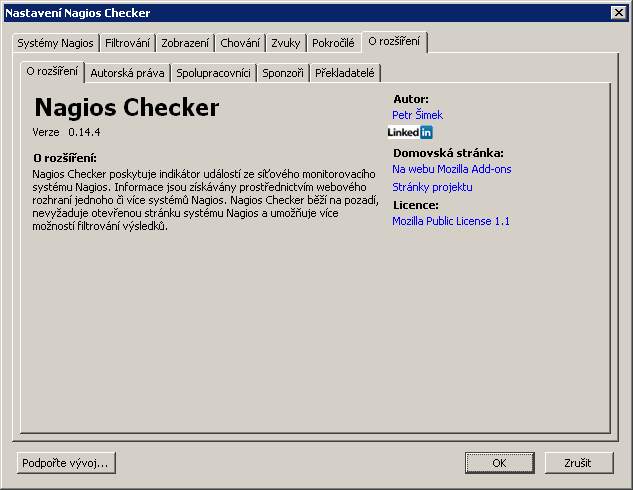
Task: Visit the Stránky projektu link
Action: 432,187
